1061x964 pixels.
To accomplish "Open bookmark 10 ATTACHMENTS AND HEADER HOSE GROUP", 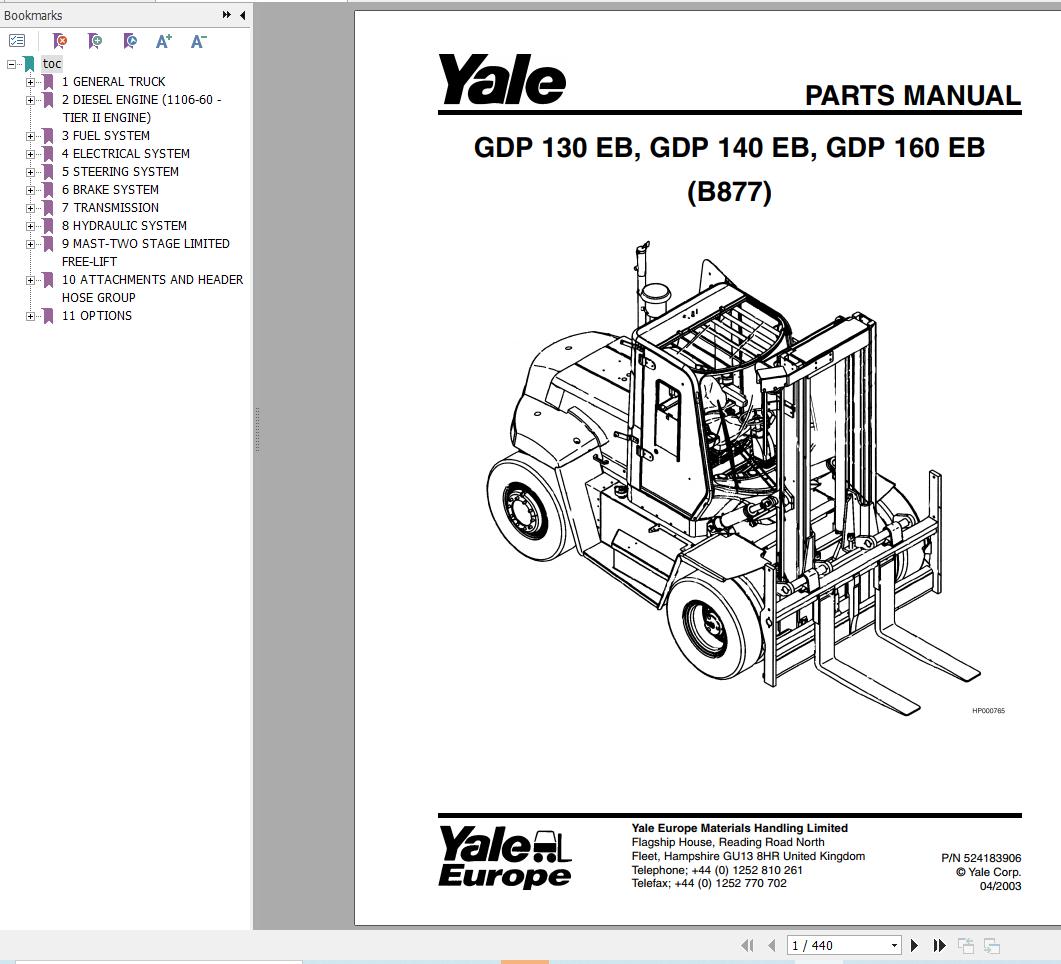I will (x=152, y=288).
